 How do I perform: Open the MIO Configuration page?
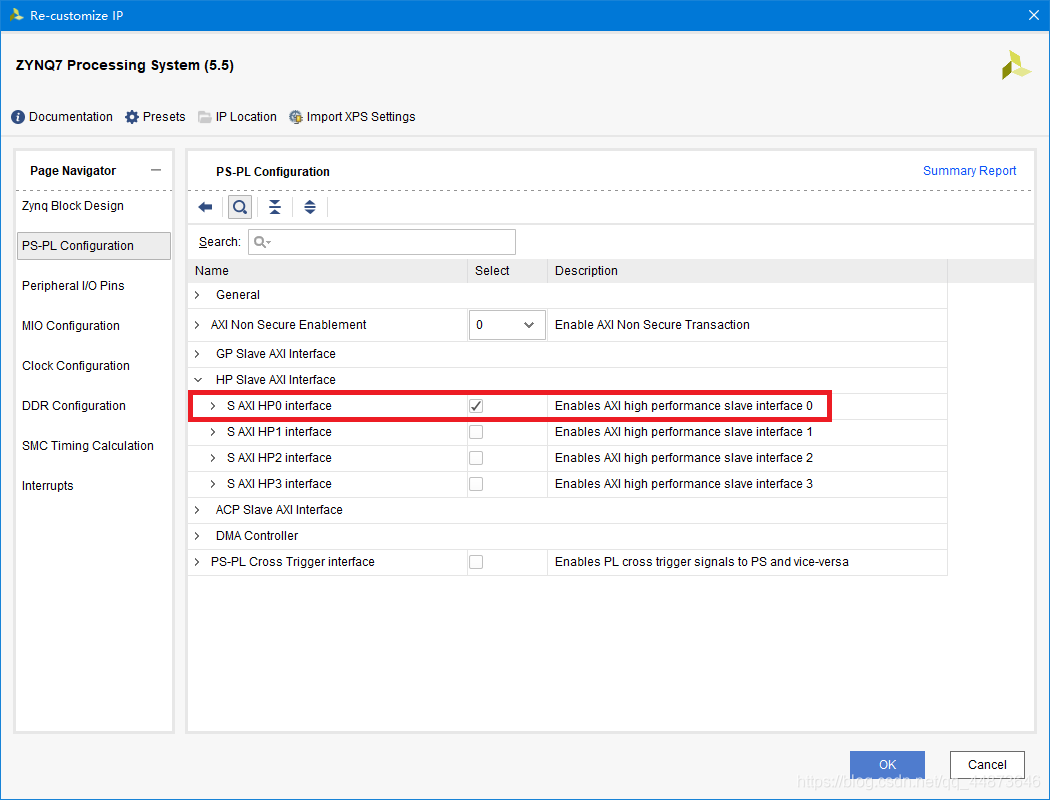click(70, 326)
